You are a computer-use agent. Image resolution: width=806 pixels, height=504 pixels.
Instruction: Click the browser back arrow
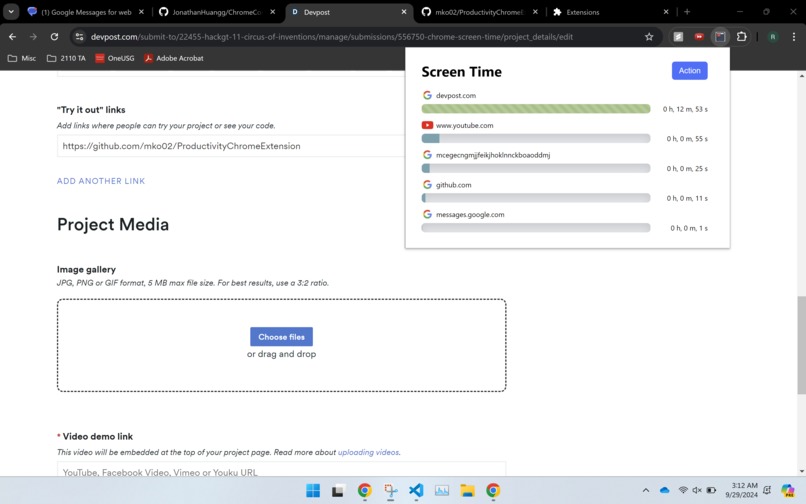pos(12,37)
